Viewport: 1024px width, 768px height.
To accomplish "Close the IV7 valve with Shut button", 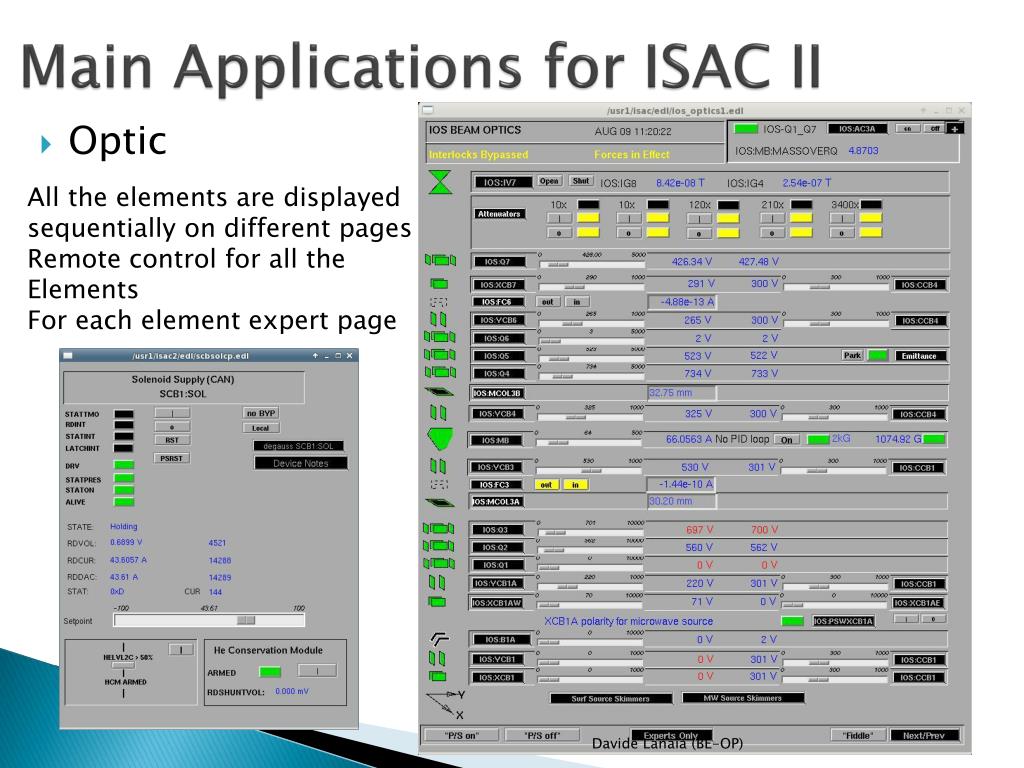I will (x=581, y=182).
